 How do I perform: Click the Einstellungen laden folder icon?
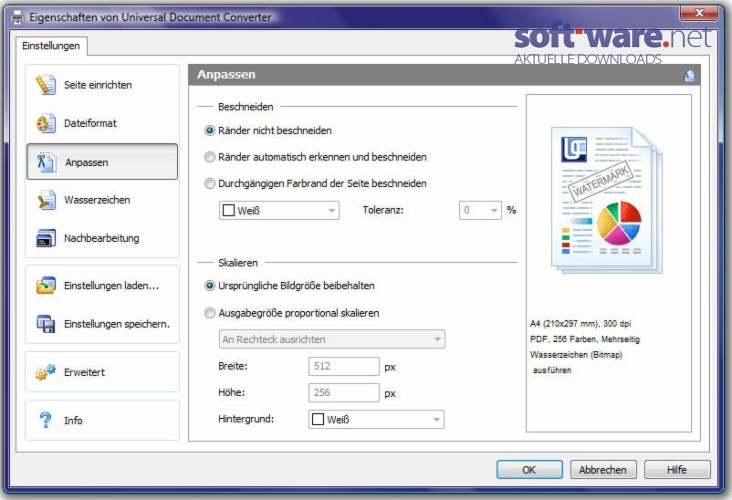click(x=46, y=285)
